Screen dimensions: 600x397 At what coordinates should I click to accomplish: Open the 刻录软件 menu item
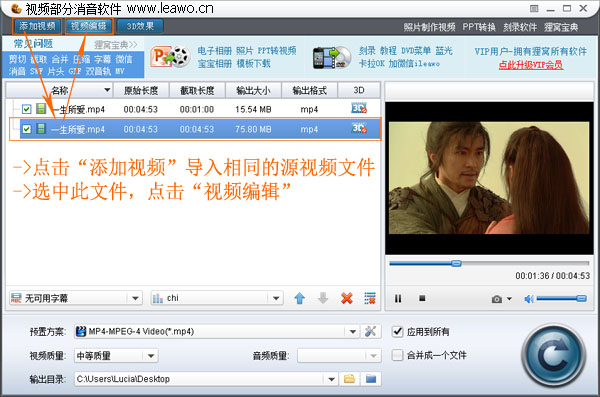pyautogui.click(x=520, y=27)
